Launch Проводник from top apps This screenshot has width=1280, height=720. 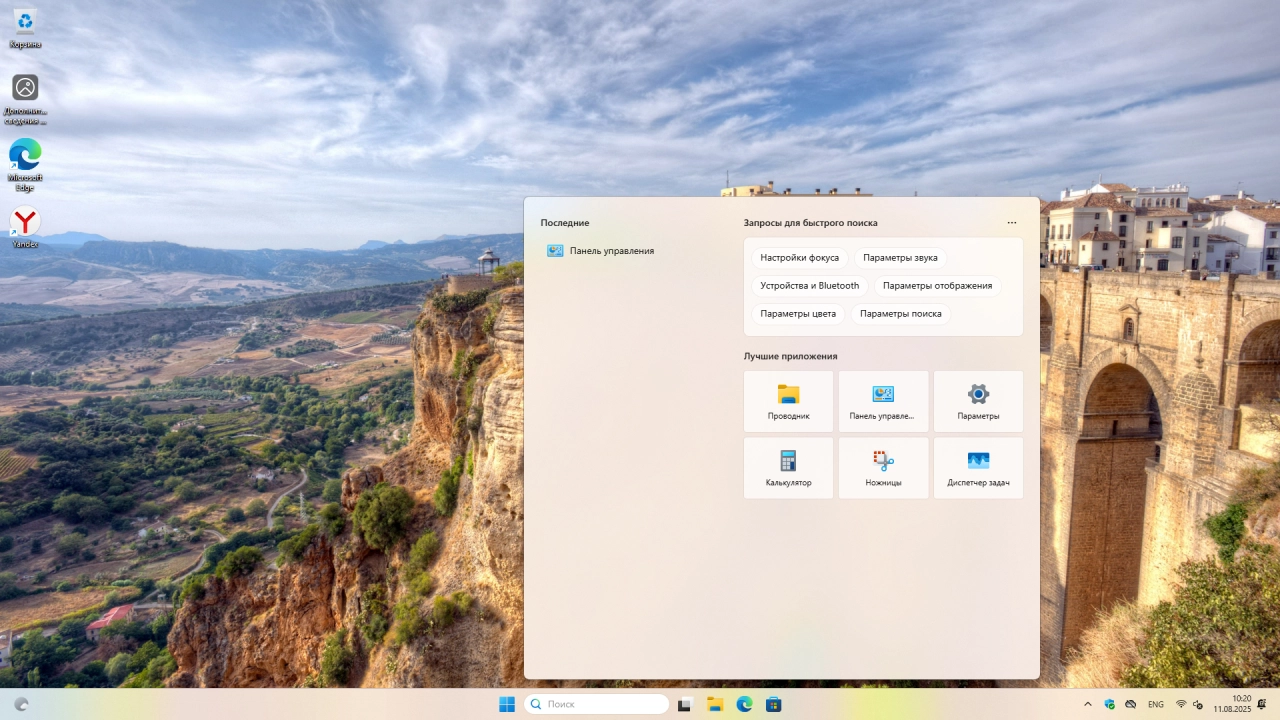tap(788, 402)
